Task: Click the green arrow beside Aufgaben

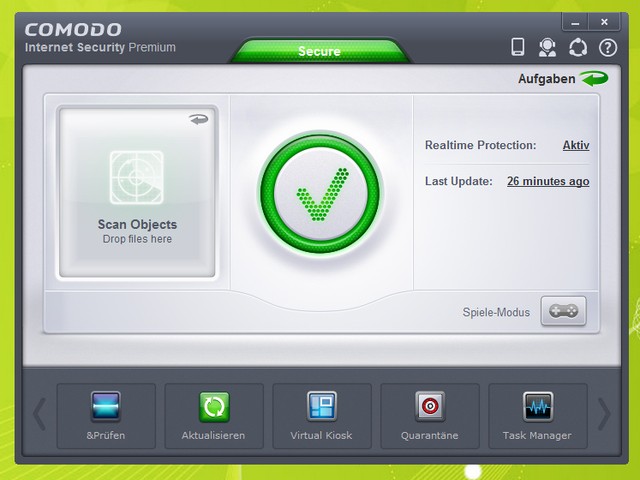Action: pos(594,78)
